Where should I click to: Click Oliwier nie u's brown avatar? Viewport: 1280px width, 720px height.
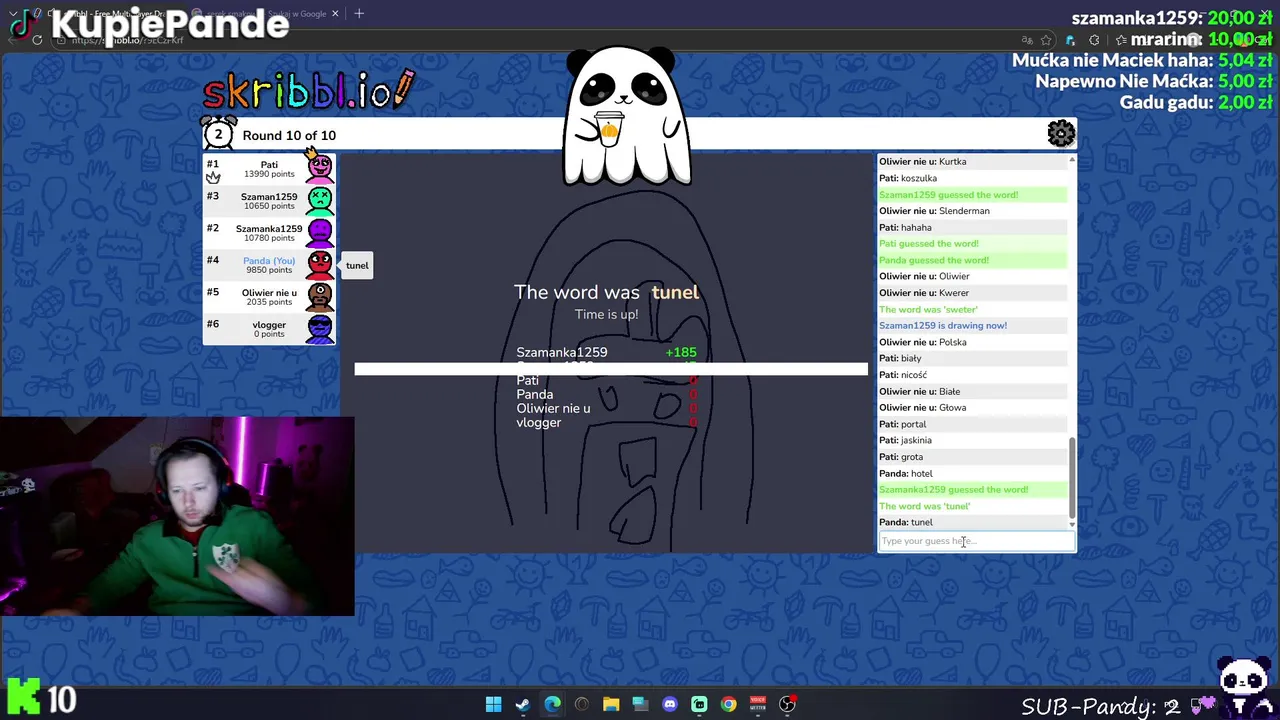(320, 296)
